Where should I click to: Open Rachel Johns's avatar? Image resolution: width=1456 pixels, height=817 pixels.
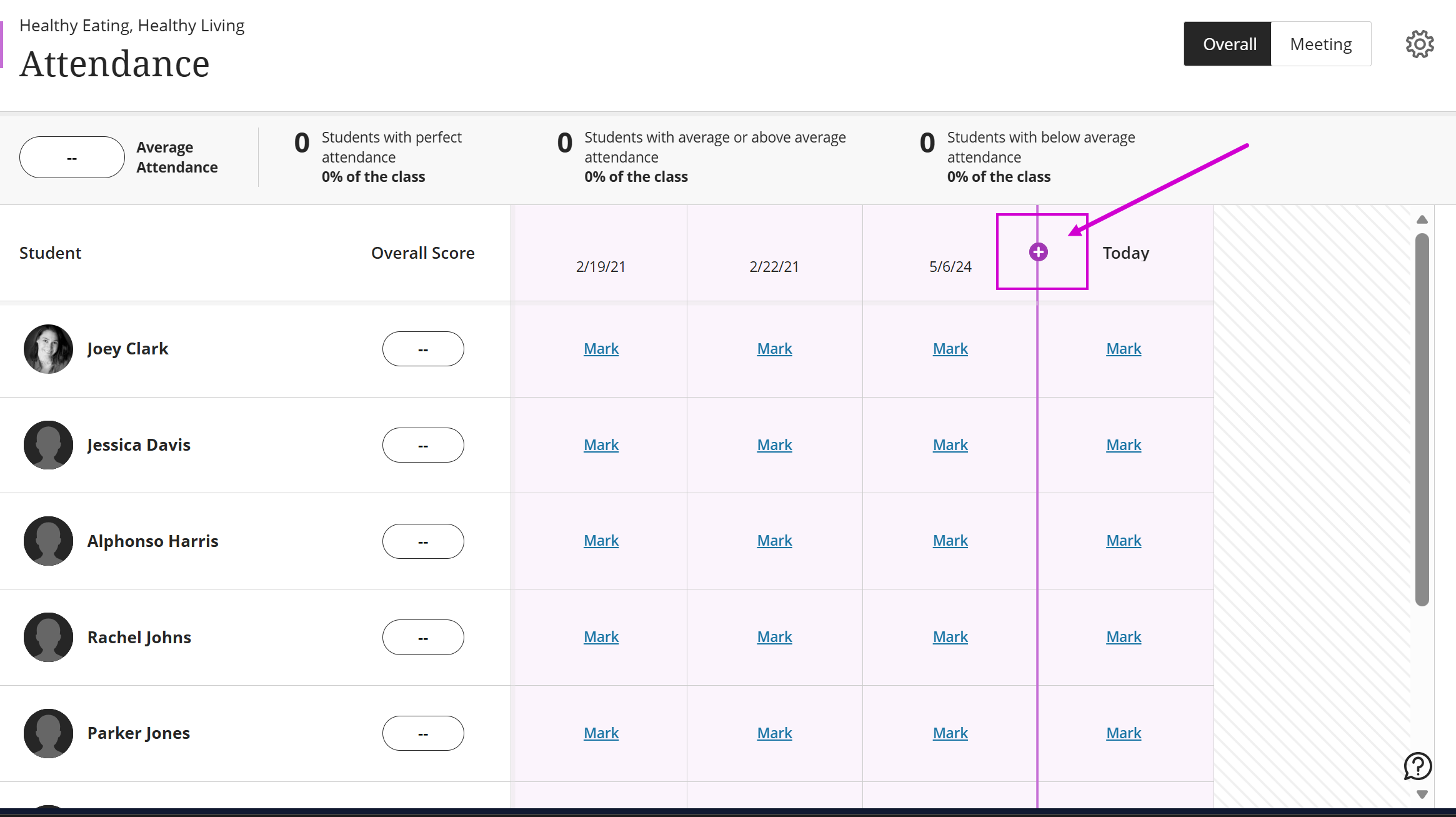(48, 637)
